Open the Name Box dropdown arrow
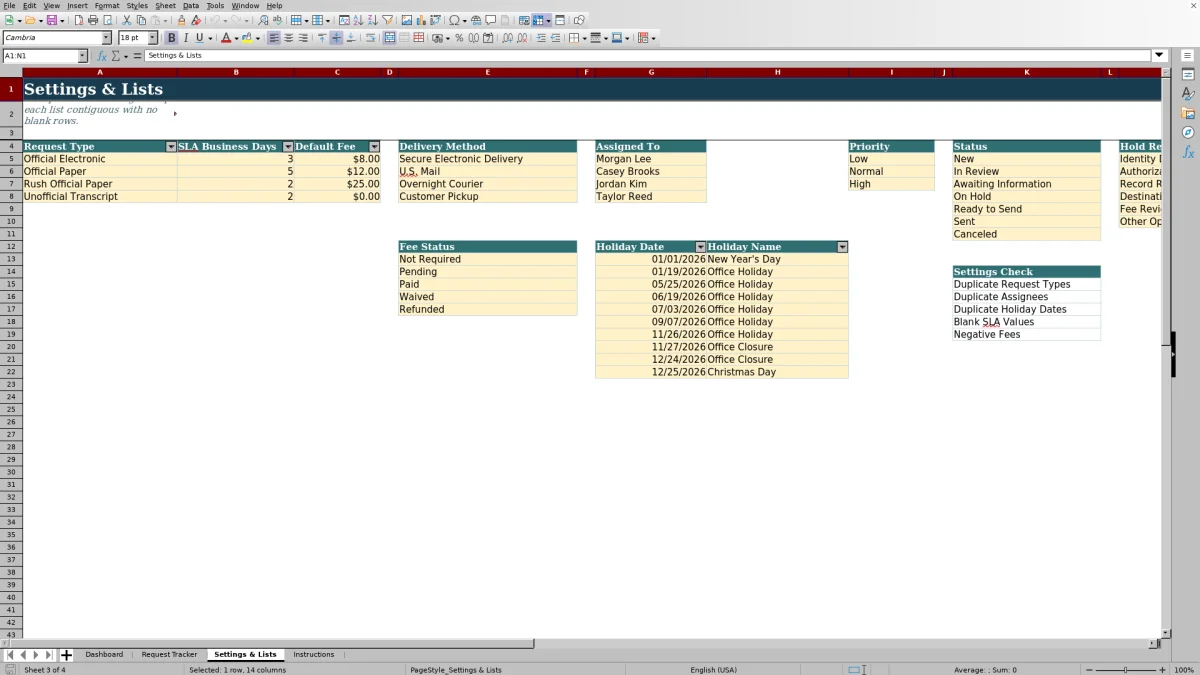This screenshot has height=675, width=1200. coord(82,56)
